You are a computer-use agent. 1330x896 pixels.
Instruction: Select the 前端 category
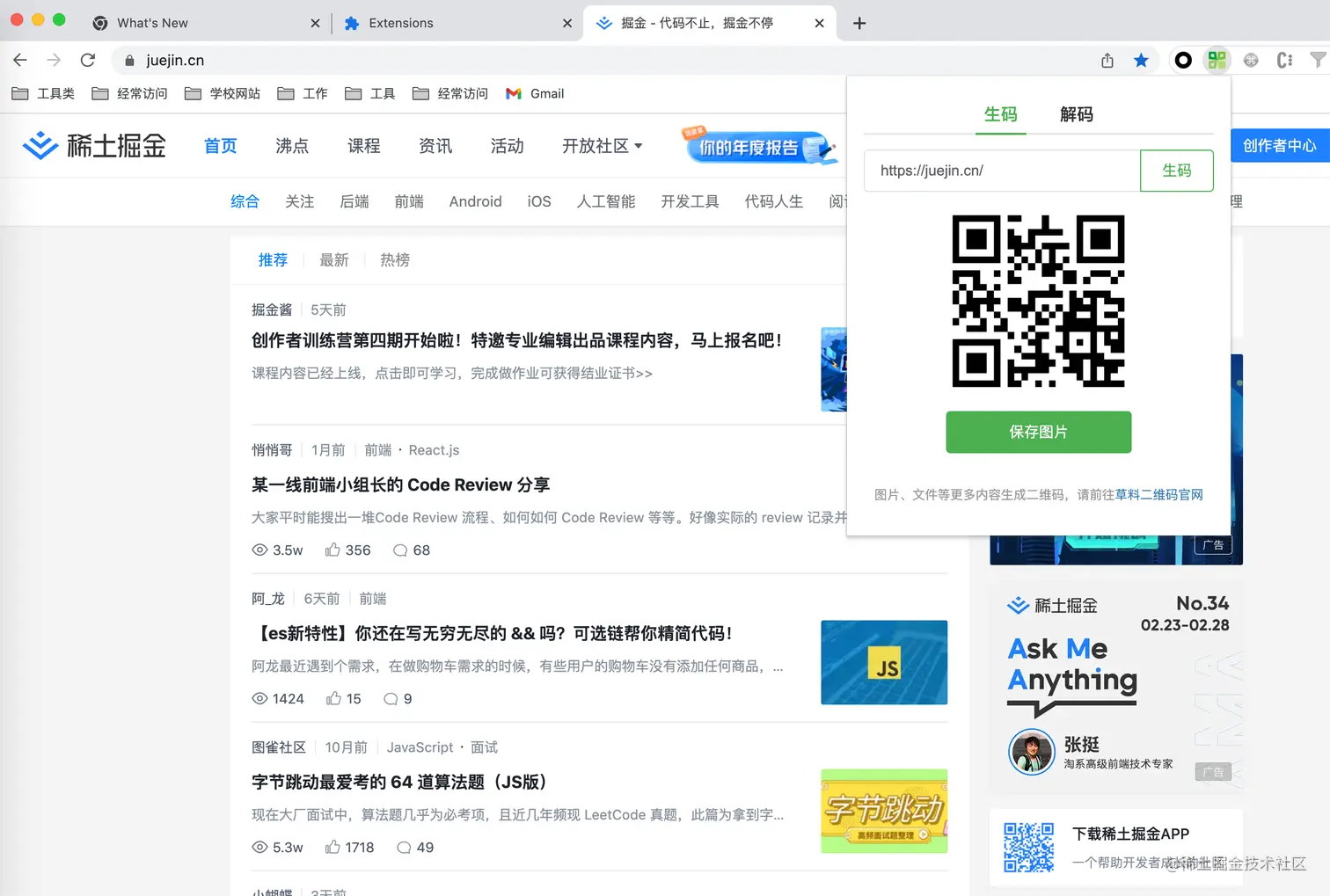pos(409,201)
